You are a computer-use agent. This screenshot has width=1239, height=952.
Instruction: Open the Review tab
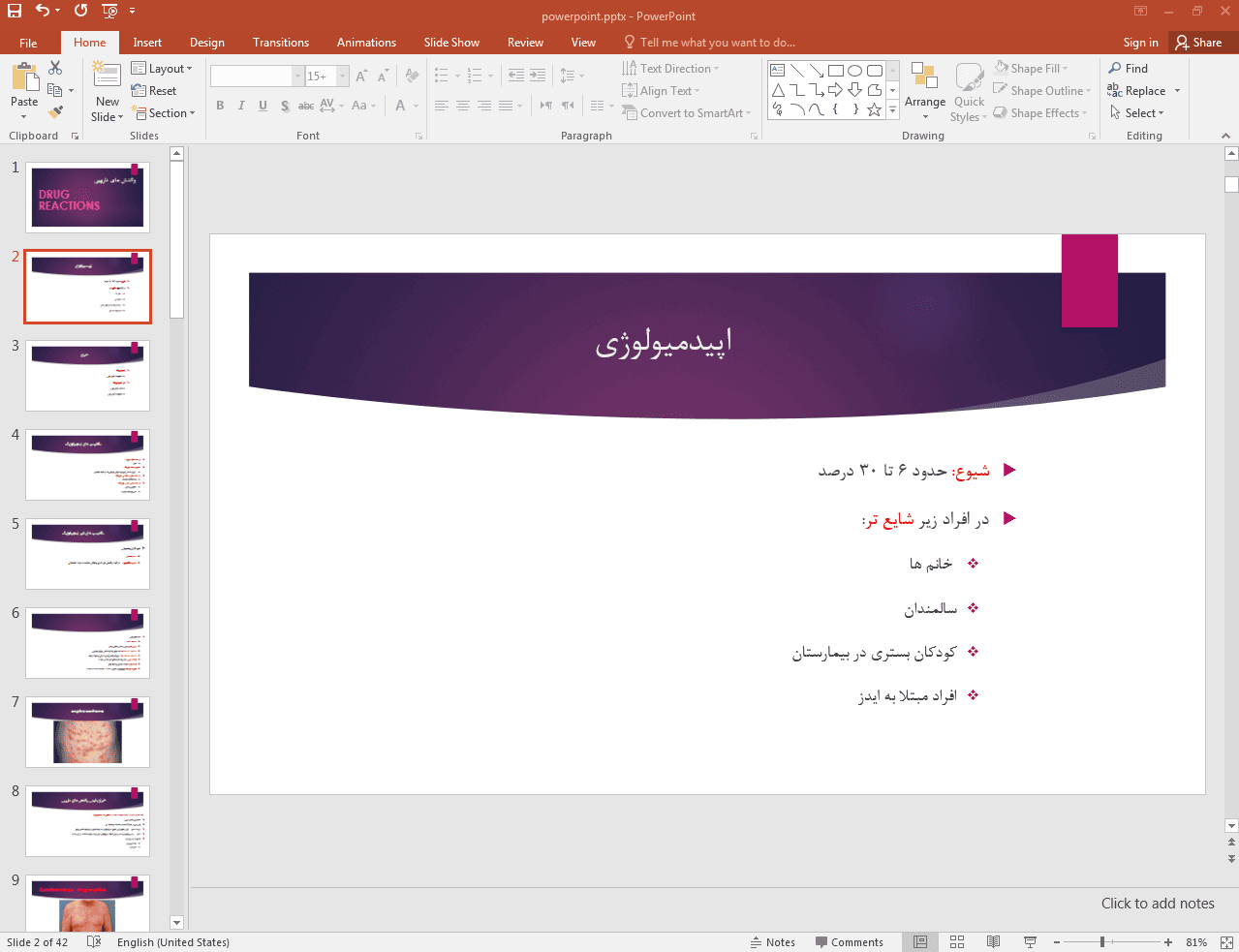tap(525, 43)
